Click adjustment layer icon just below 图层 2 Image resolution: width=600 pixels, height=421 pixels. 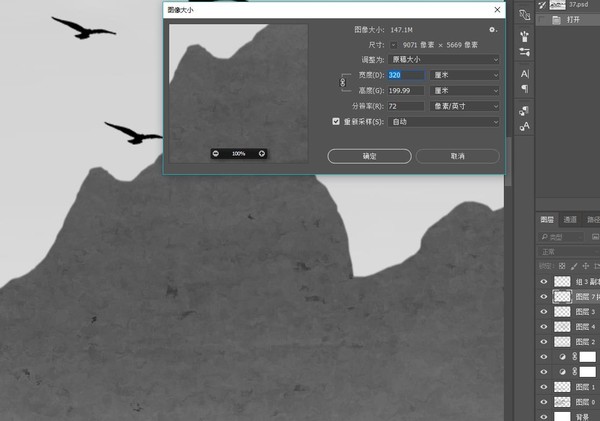click(x=562, y=357)
